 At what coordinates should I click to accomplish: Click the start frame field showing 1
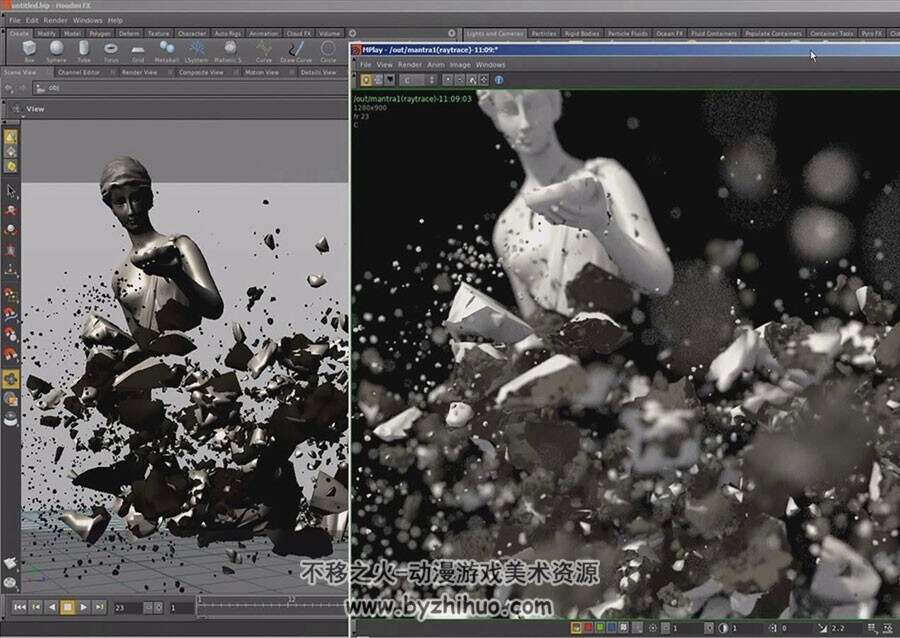coord(180,608)
